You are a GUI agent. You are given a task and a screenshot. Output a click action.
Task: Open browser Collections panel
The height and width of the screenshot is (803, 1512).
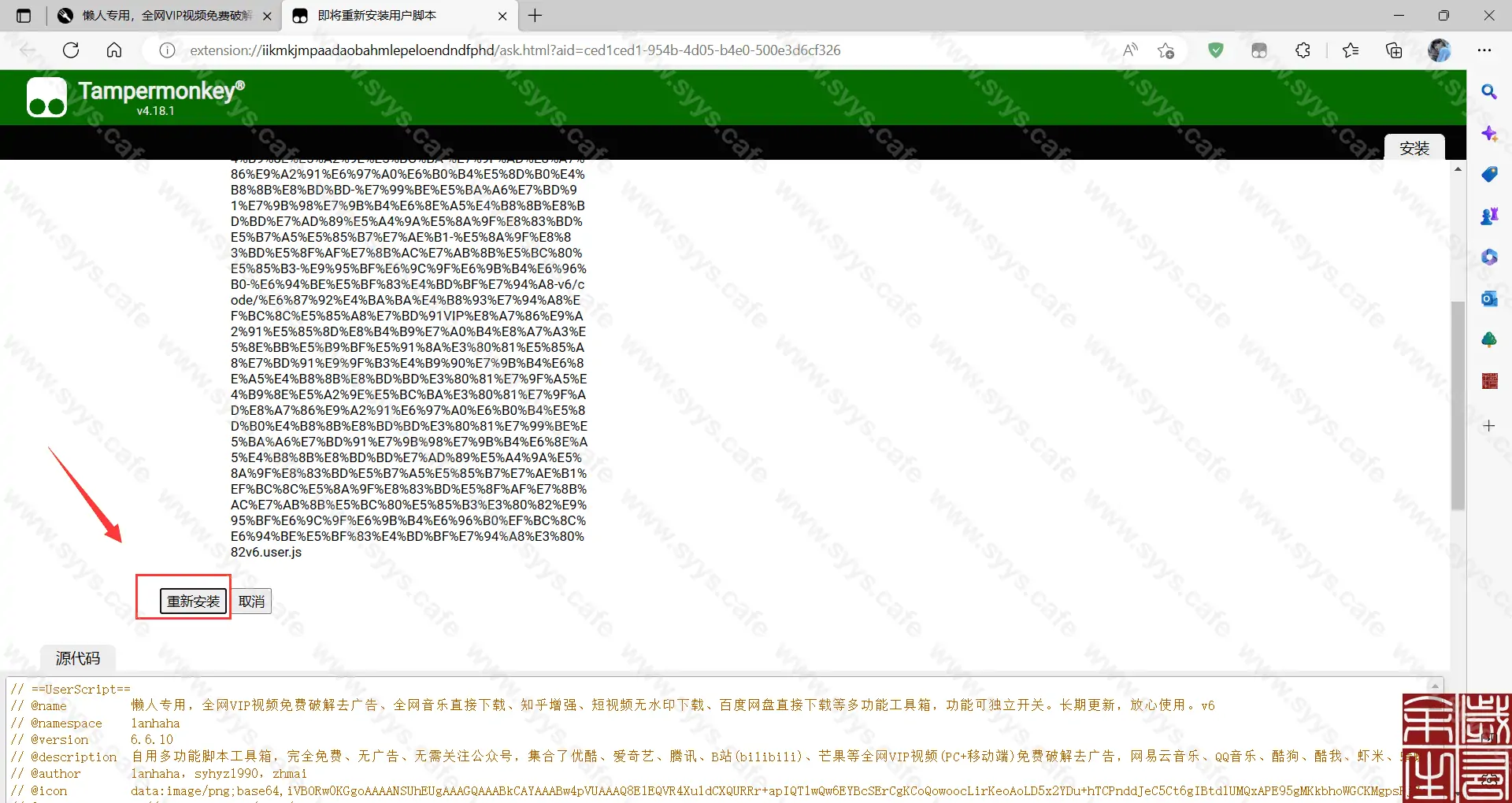1394,50
